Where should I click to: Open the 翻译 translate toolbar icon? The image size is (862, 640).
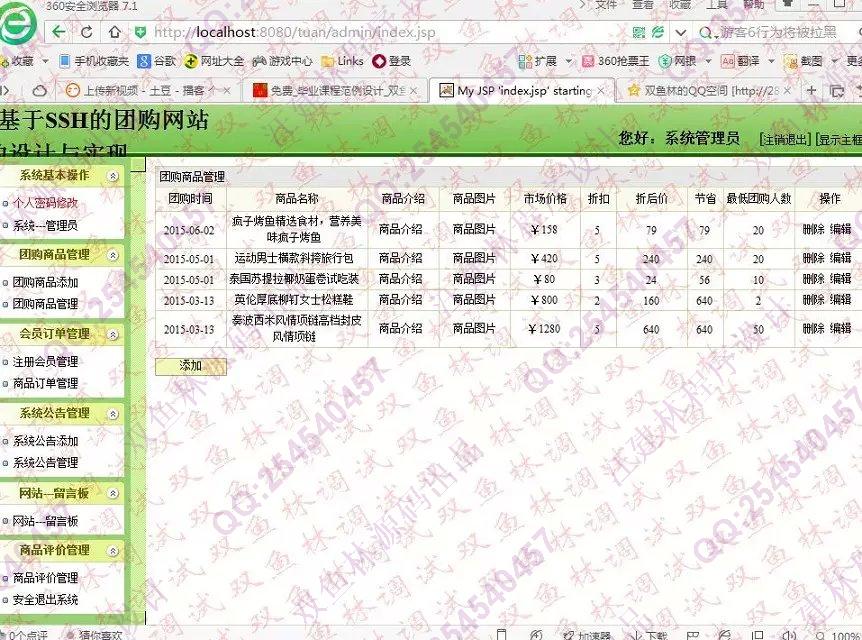740,61
